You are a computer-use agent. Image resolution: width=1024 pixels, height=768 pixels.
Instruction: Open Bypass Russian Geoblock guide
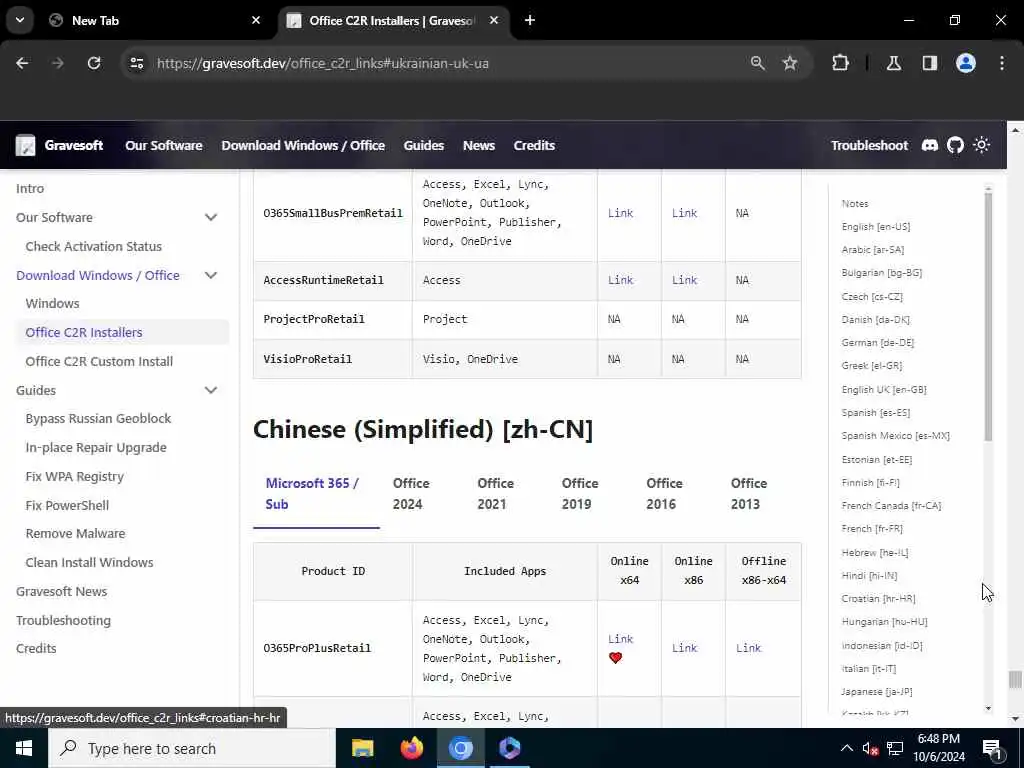coord(98,418)
